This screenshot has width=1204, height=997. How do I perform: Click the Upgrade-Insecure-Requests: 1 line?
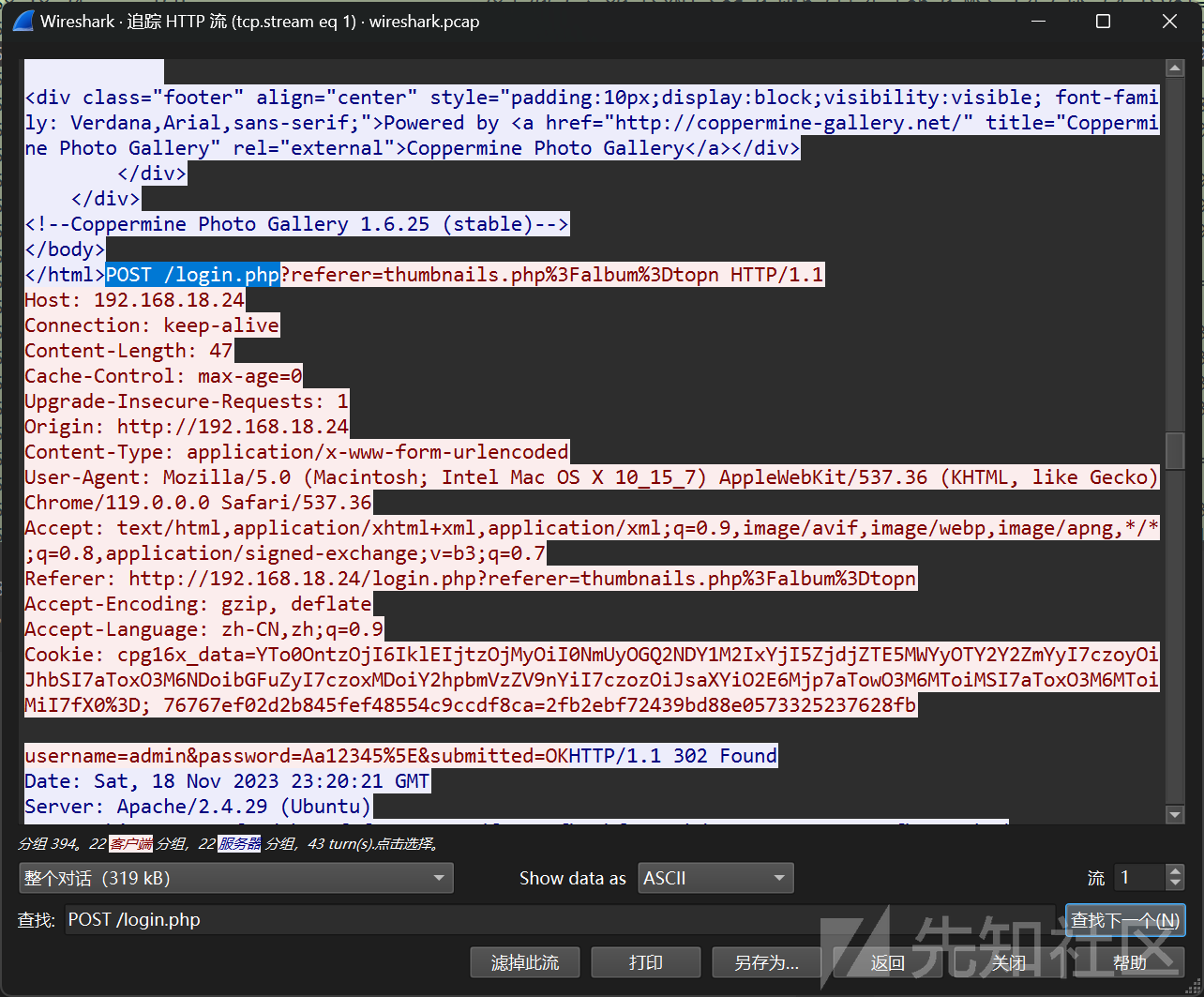187,401
